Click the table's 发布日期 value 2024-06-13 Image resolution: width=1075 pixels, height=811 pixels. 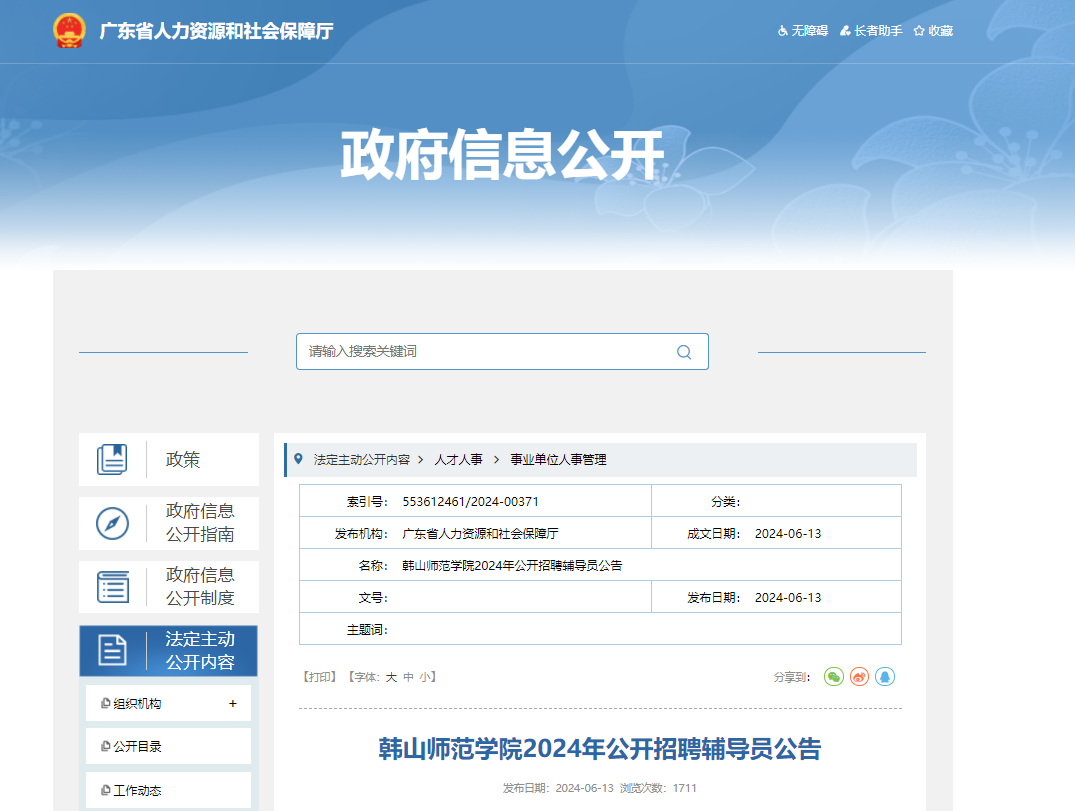tap(788, 598)
